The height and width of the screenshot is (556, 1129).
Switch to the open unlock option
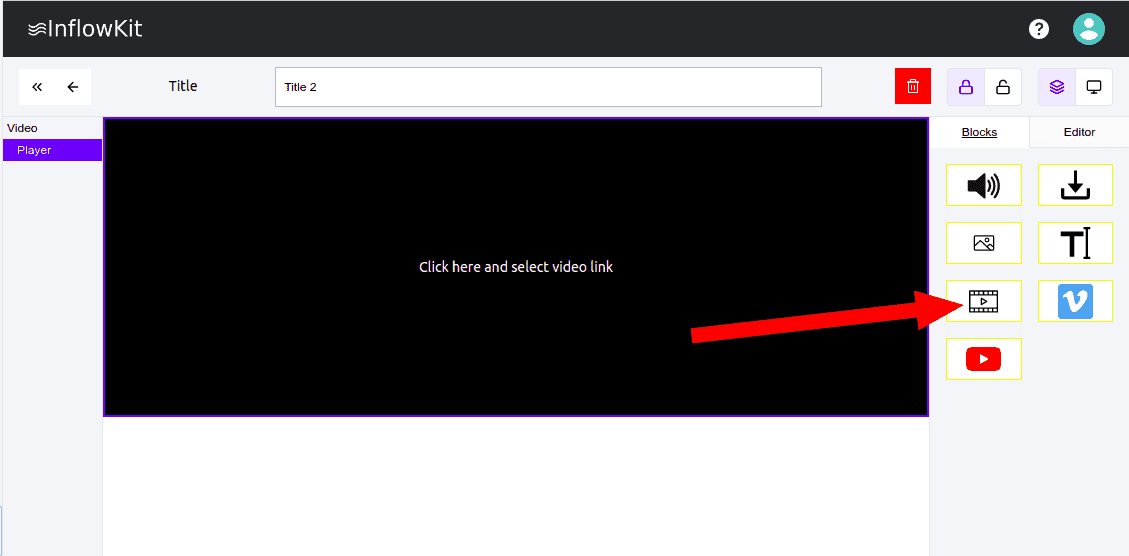(x=1003, y=87)
